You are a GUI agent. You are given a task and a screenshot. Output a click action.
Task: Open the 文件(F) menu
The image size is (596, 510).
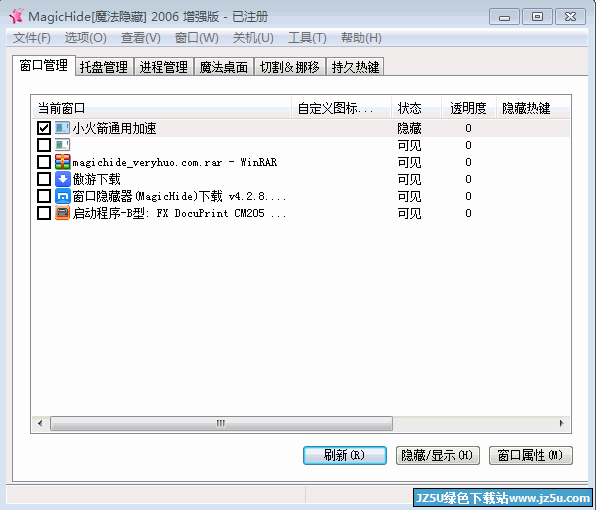[32, 38]
